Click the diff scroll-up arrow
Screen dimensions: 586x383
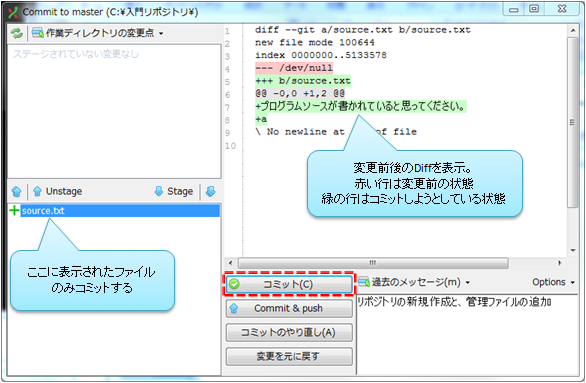point(573,30)
